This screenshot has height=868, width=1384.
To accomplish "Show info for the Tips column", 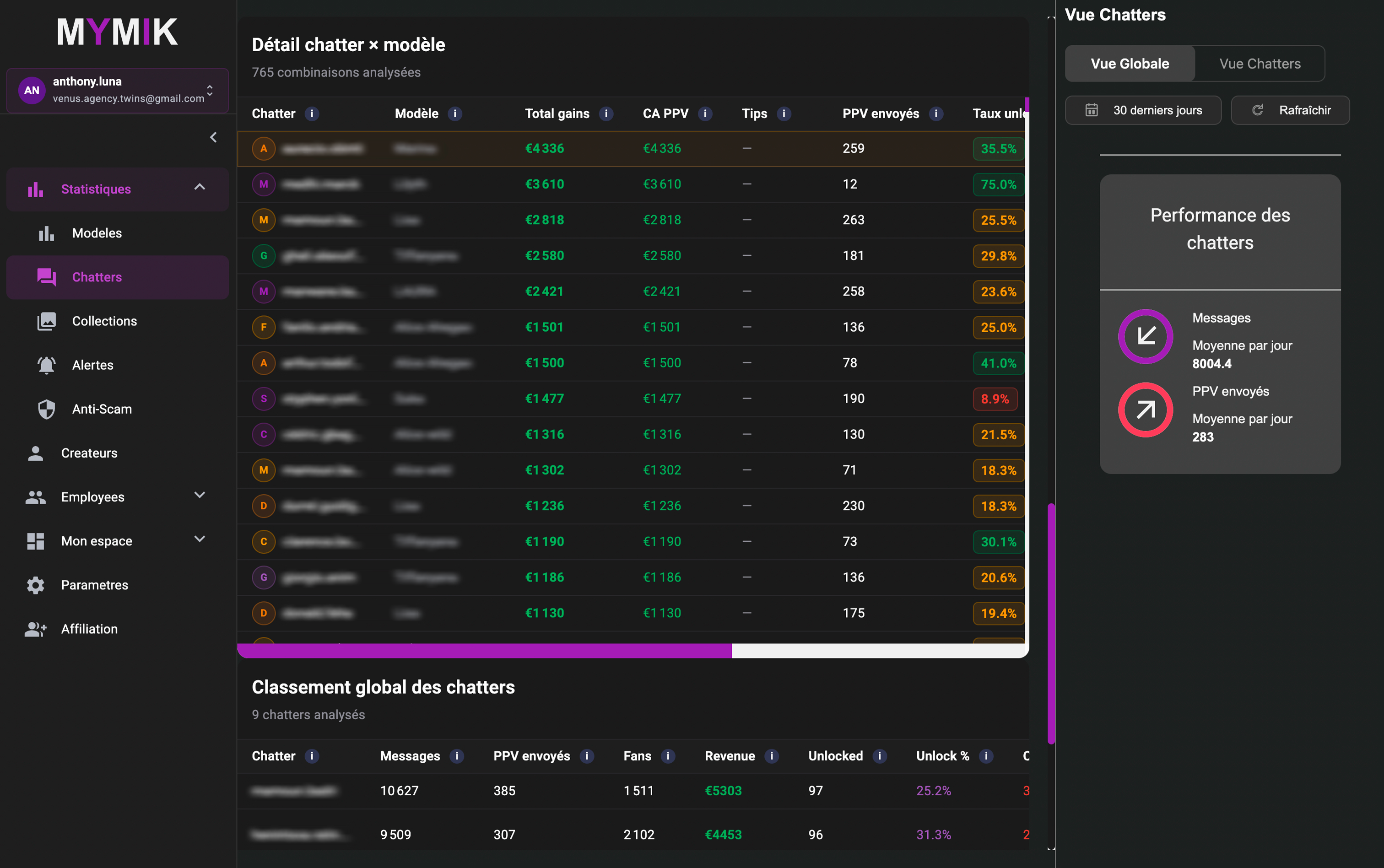I will [784, 113].
